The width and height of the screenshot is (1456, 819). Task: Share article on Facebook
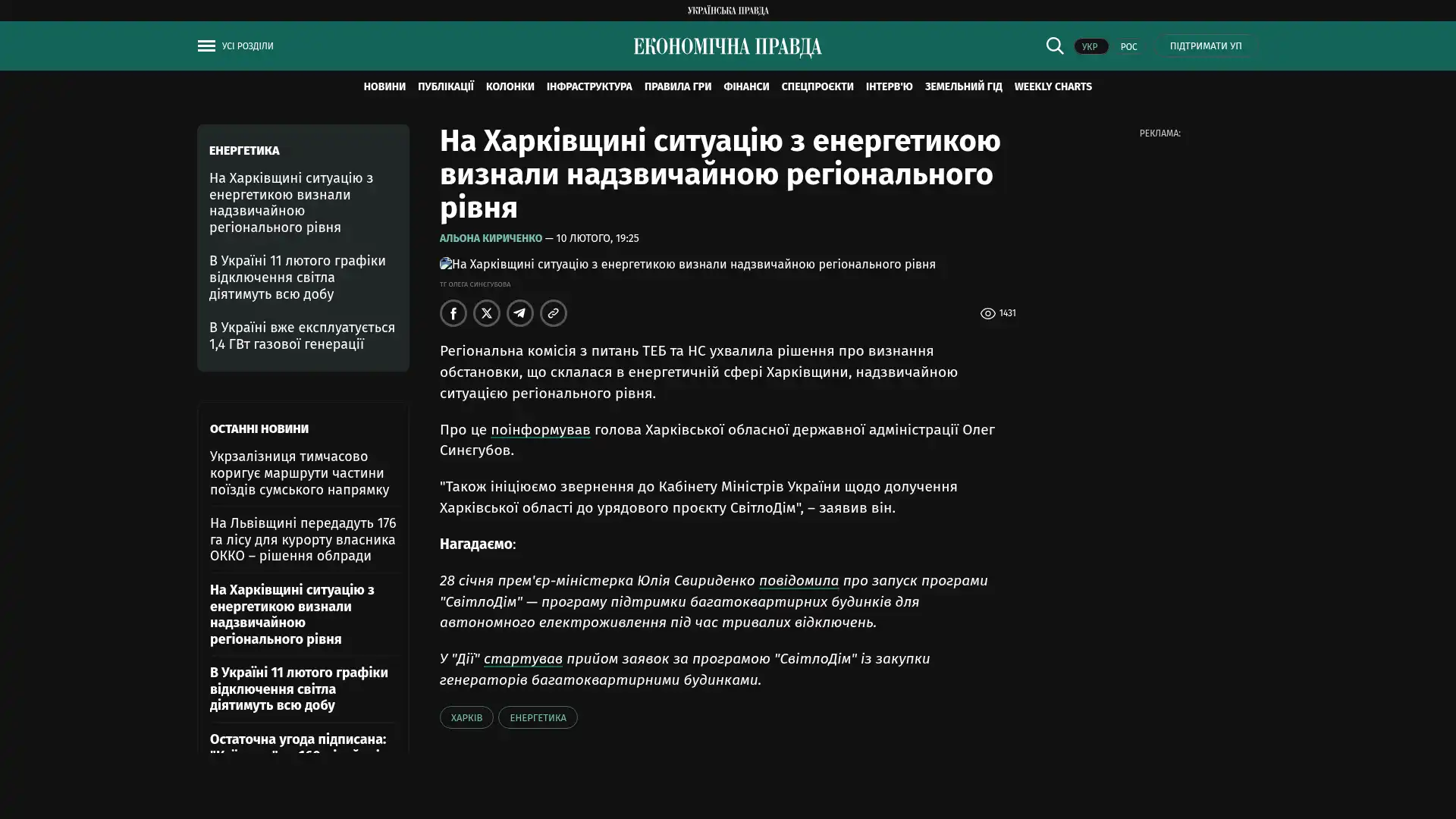point(453,313)
